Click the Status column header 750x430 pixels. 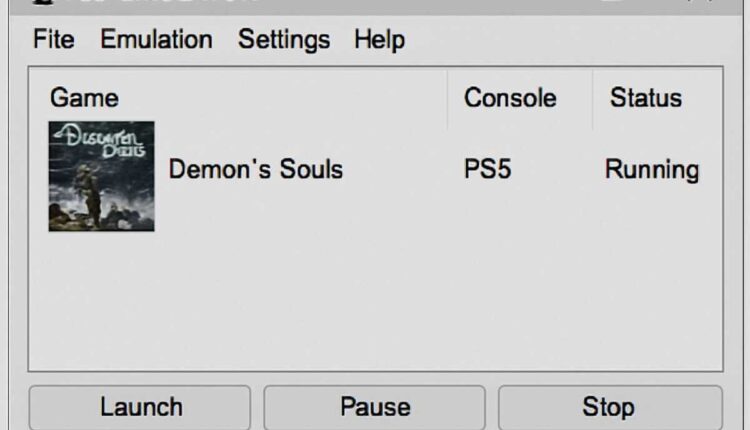[646, 98]
